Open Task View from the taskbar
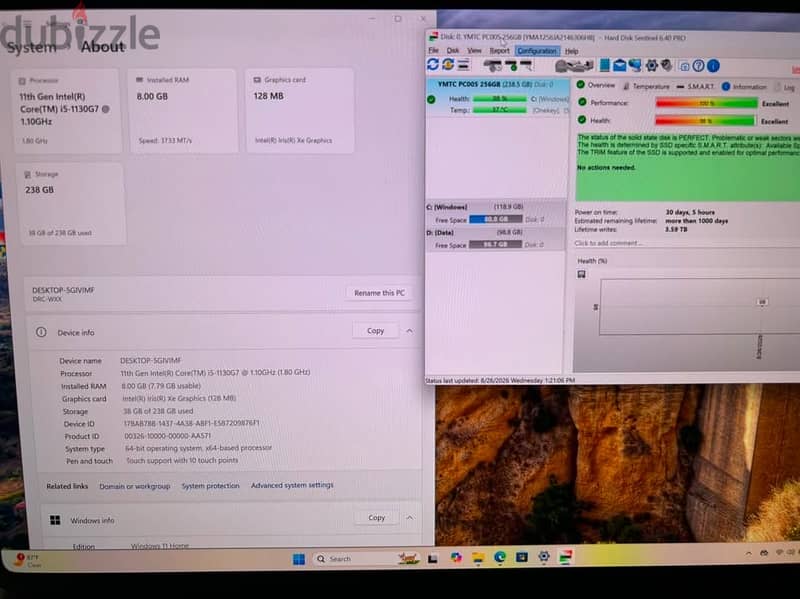The height and width of the screenshot is (599, 800). pyautogui.click(x=433, y=559)
